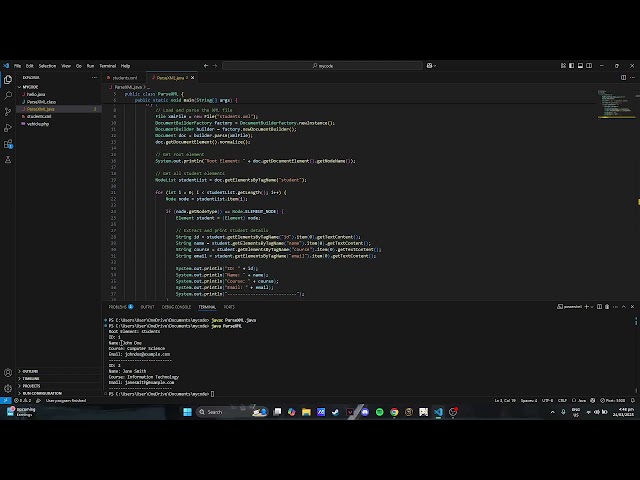
Task: Close the ParseXML.java editor tab
Action: click(x=193, y=78)
